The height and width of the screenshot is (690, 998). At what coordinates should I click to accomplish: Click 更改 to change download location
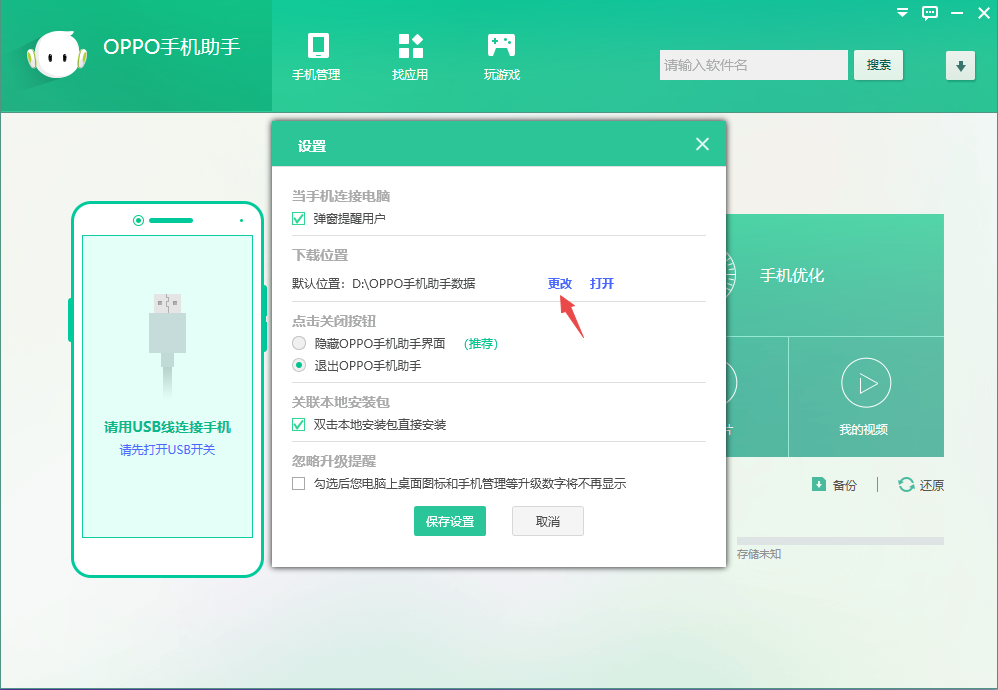pos(560,284)
